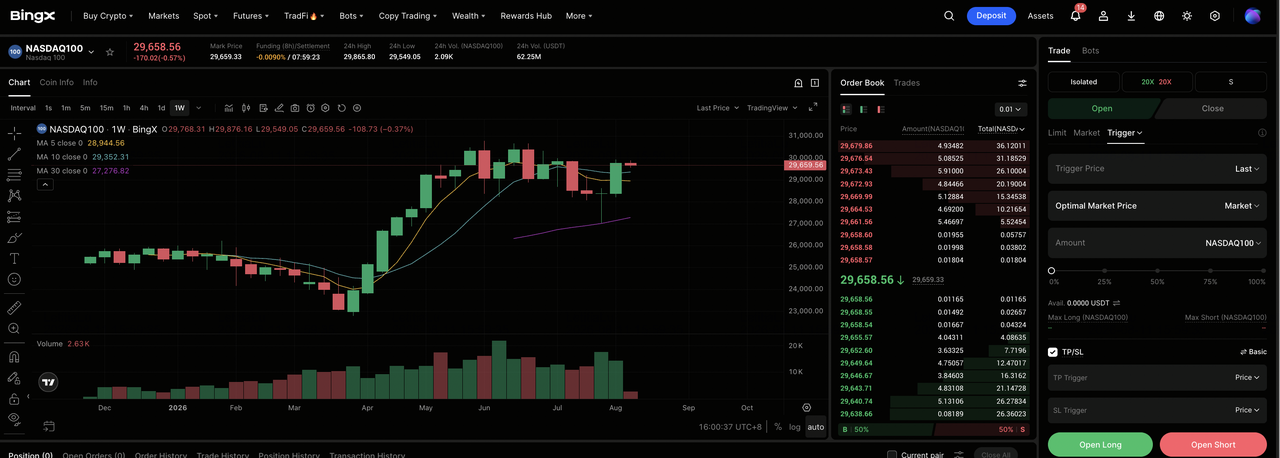The image size is (1280, 458).
Task: Set amount slider to 50% mark
Action: click(1157, 270)
